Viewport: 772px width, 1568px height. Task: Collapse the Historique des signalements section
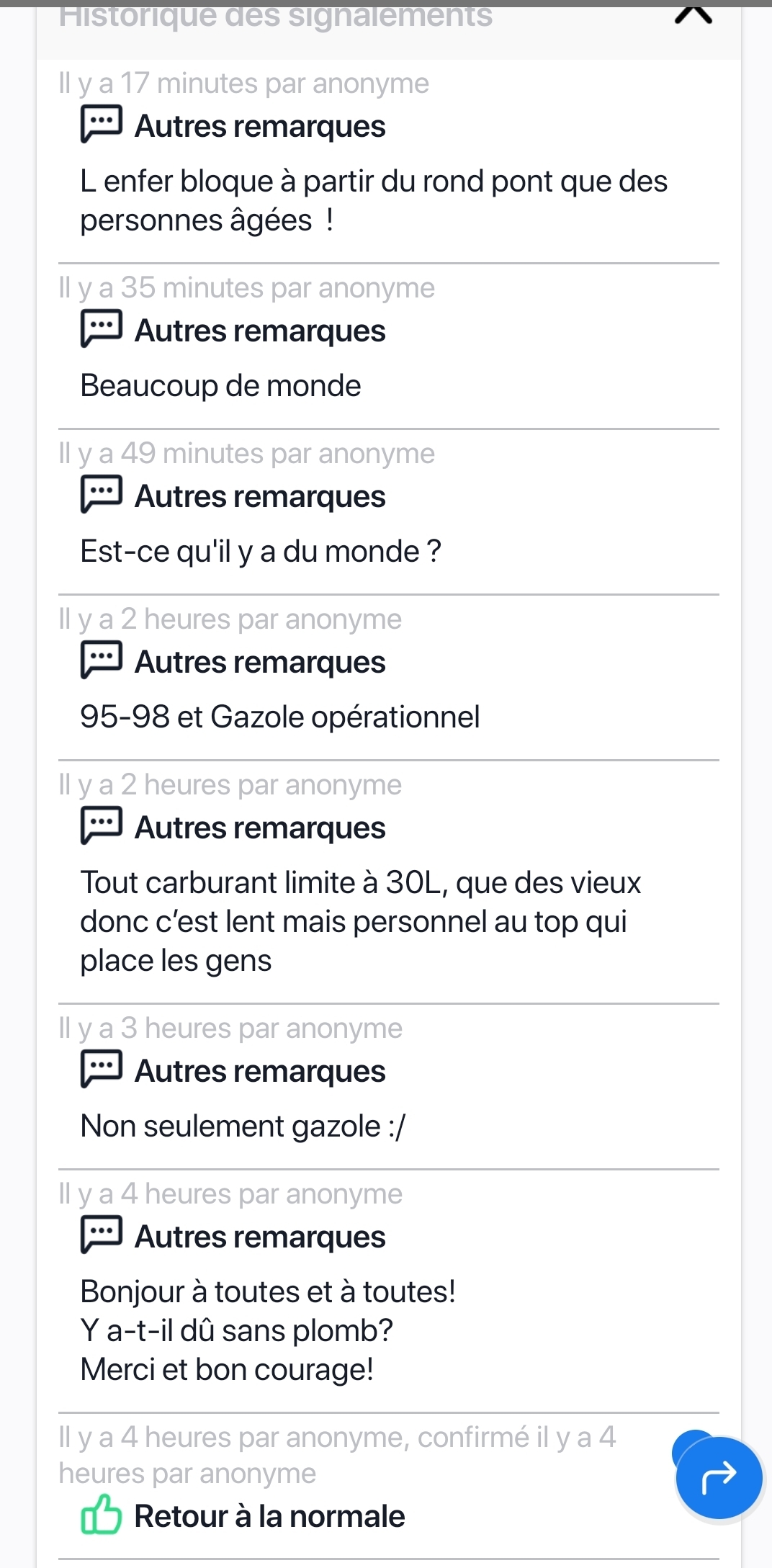point(693,16)
